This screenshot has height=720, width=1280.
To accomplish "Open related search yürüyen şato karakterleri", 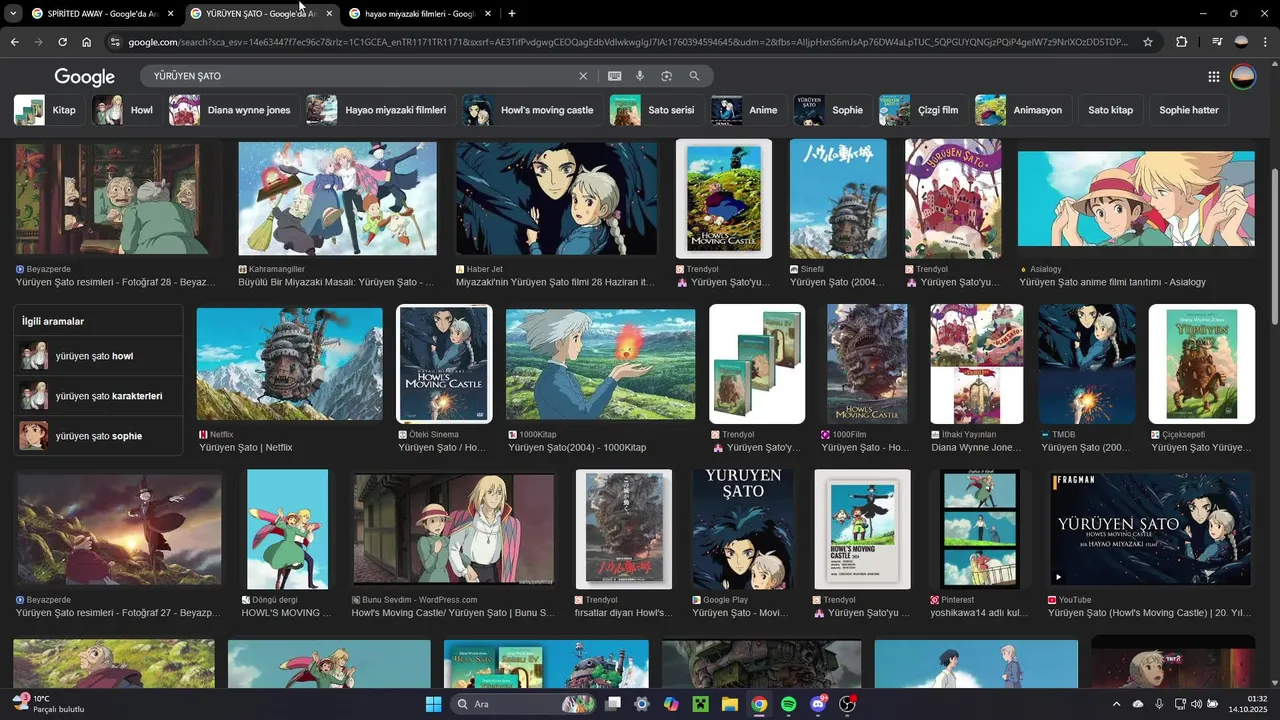I will [x=98, y=396].
